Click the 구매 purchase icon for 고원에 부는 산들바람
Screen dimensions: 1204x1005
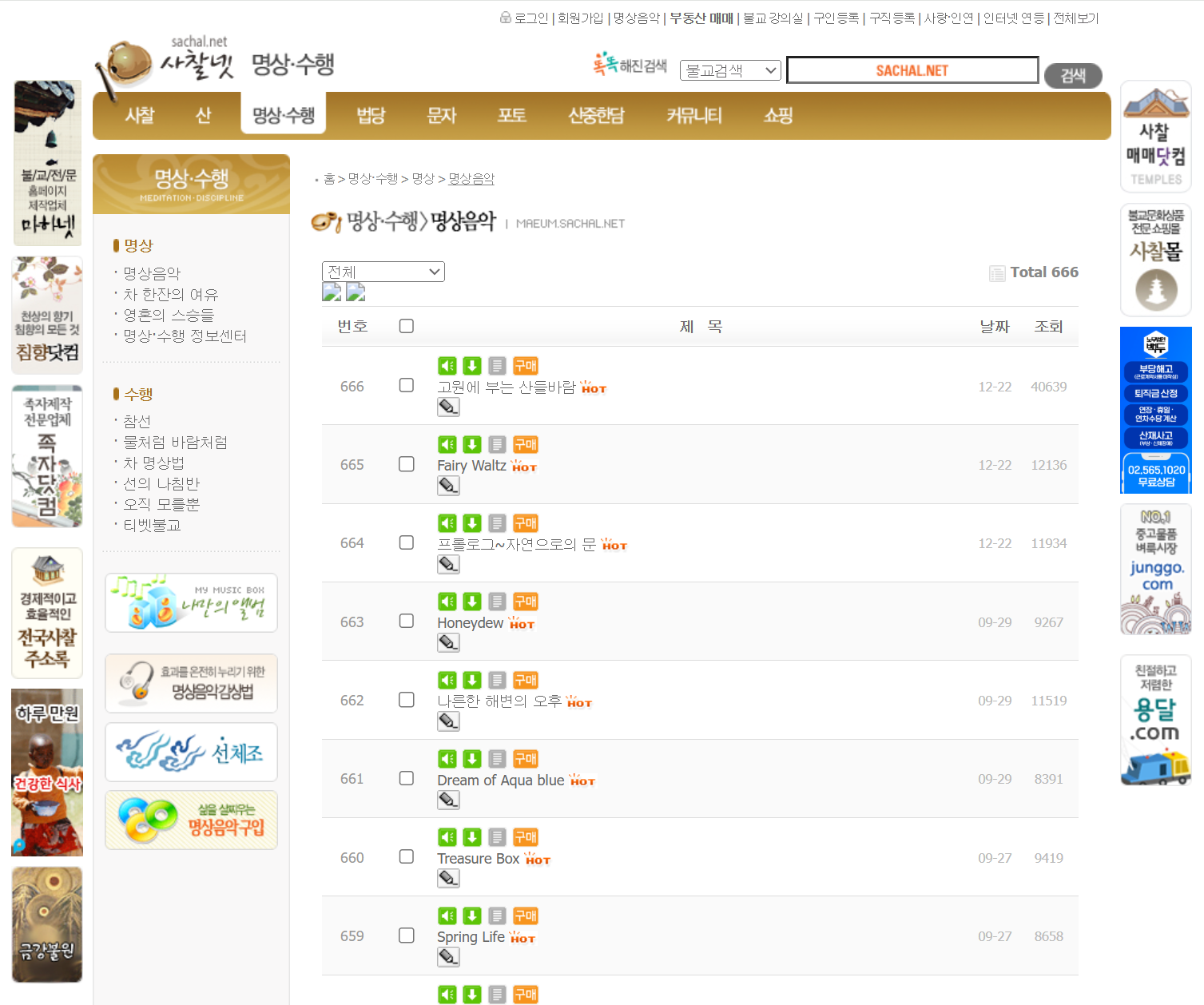pos(526,366)
